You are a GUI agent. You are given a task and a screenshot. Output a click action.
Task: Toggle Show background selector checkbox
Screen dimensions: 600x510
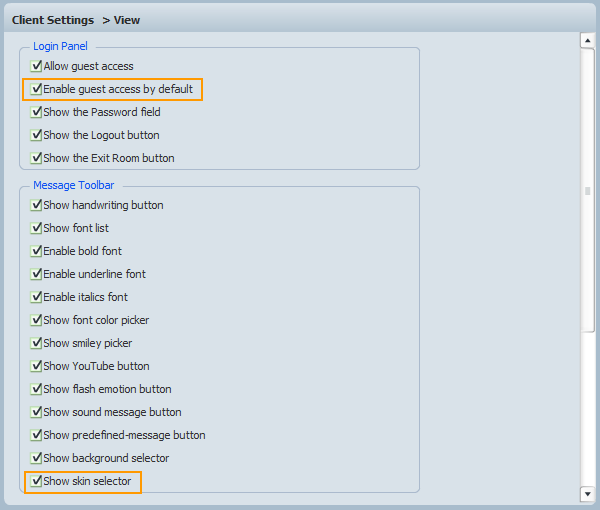[x=36, y=458]
